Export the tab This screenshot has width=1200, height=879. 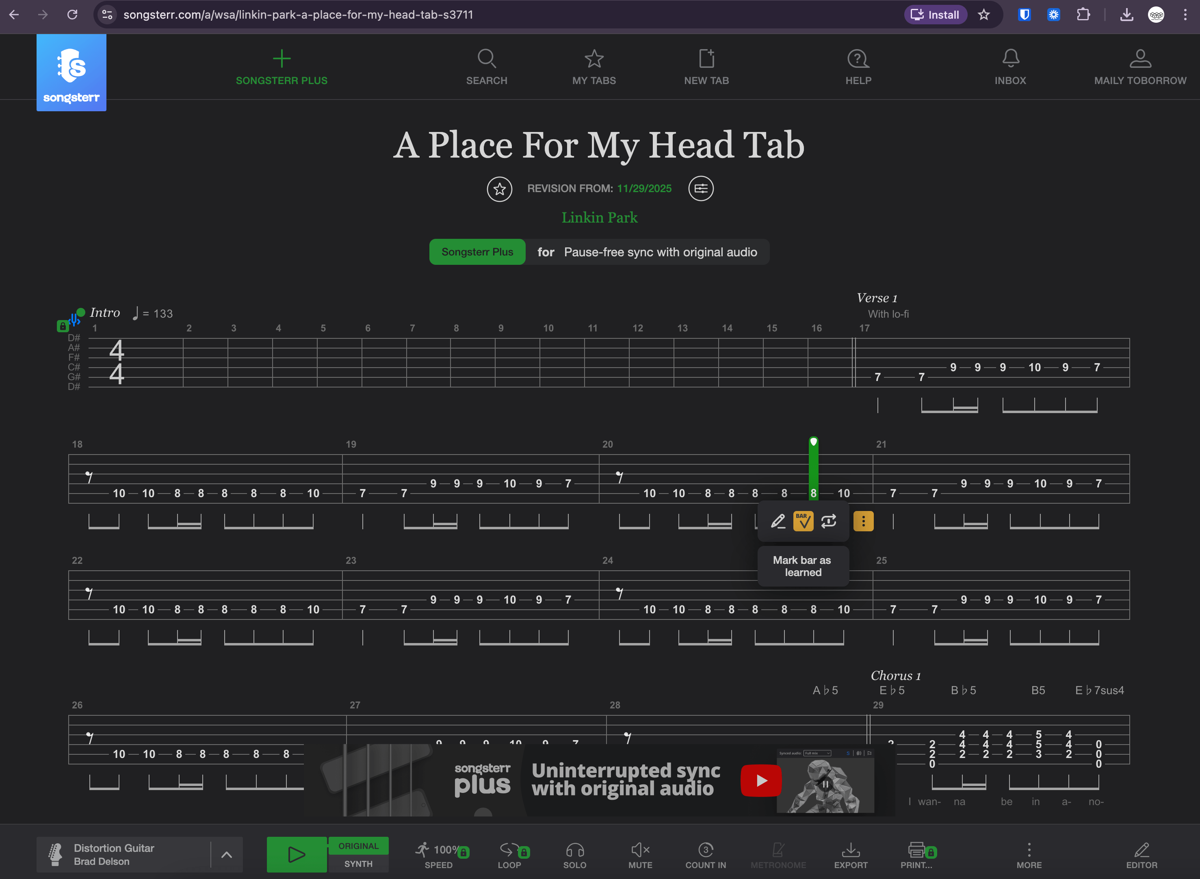851,855
